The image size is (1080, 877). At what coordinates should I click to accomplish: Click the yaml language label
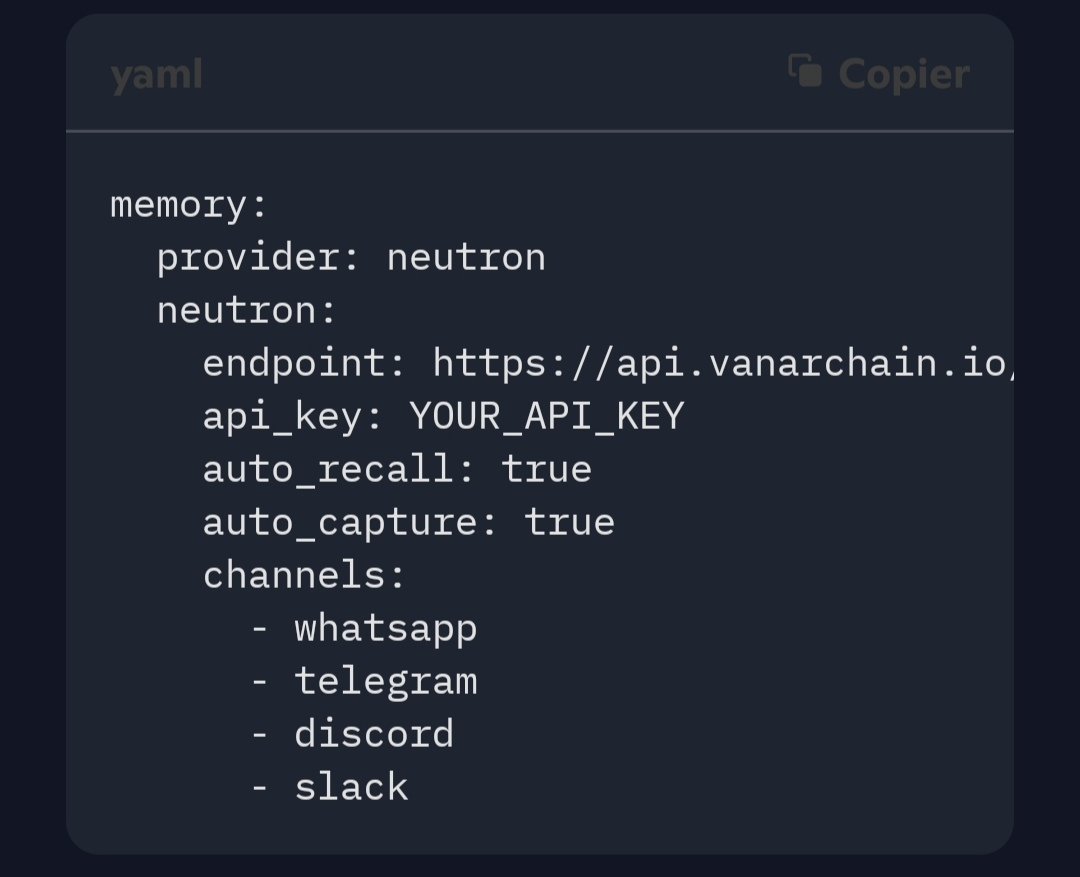[157, 74]
